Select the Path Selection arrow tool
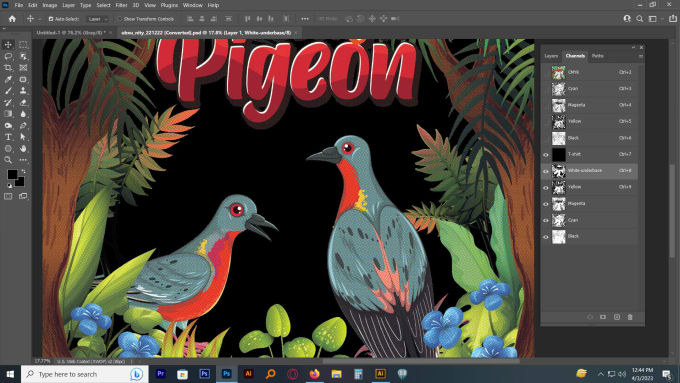Screen dimensions: 680x383 click(23, 137)
